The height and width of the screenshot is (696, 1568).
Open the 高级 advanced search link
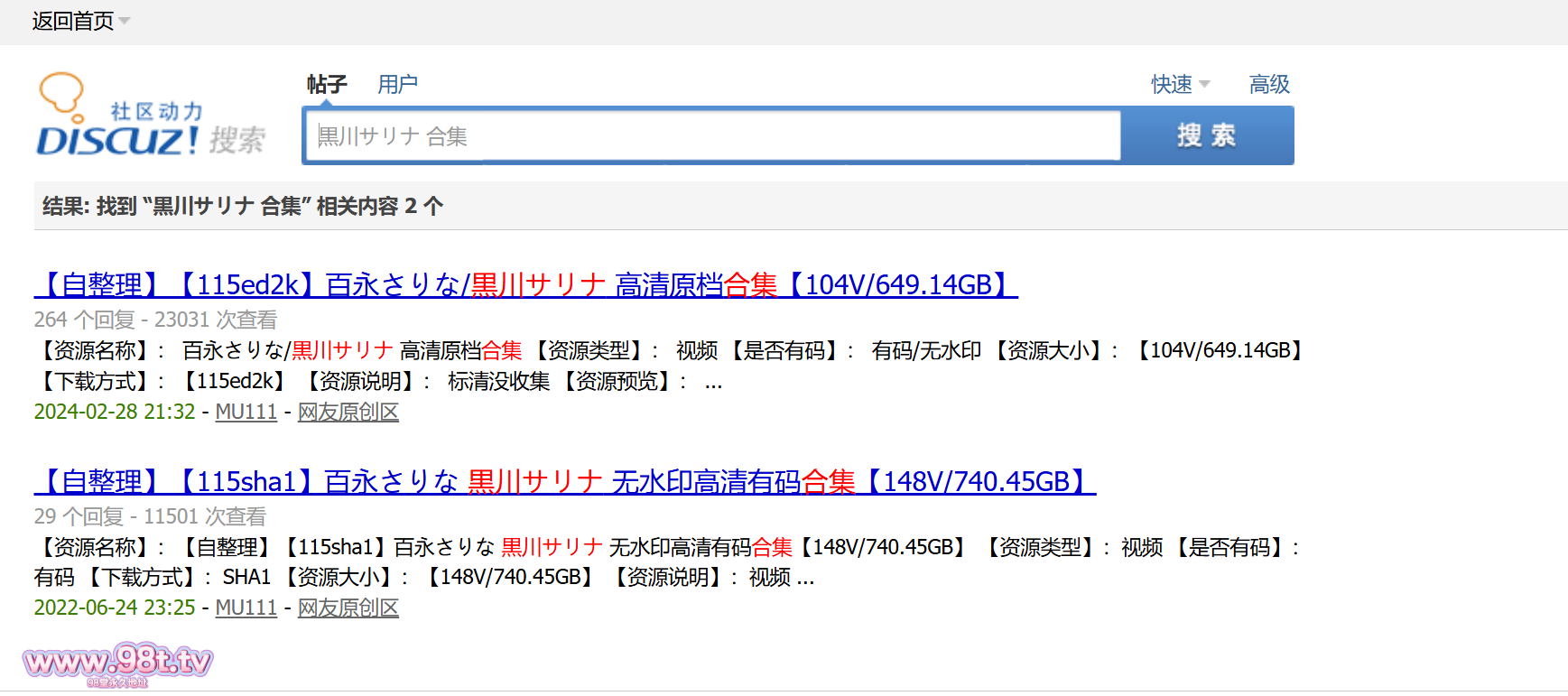tap(1268, 85)
